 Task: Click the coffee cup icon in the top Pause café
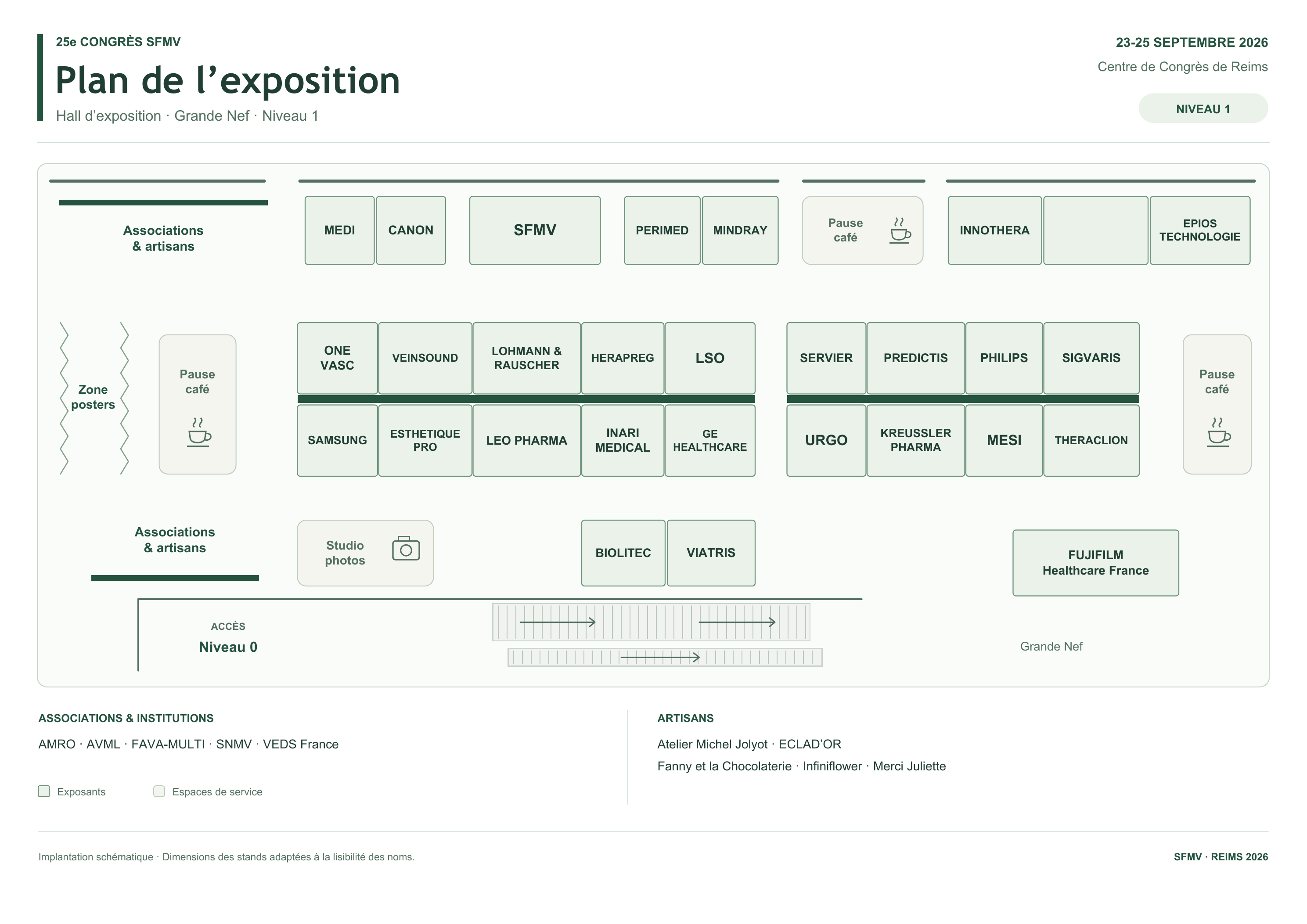click(900, 230)
